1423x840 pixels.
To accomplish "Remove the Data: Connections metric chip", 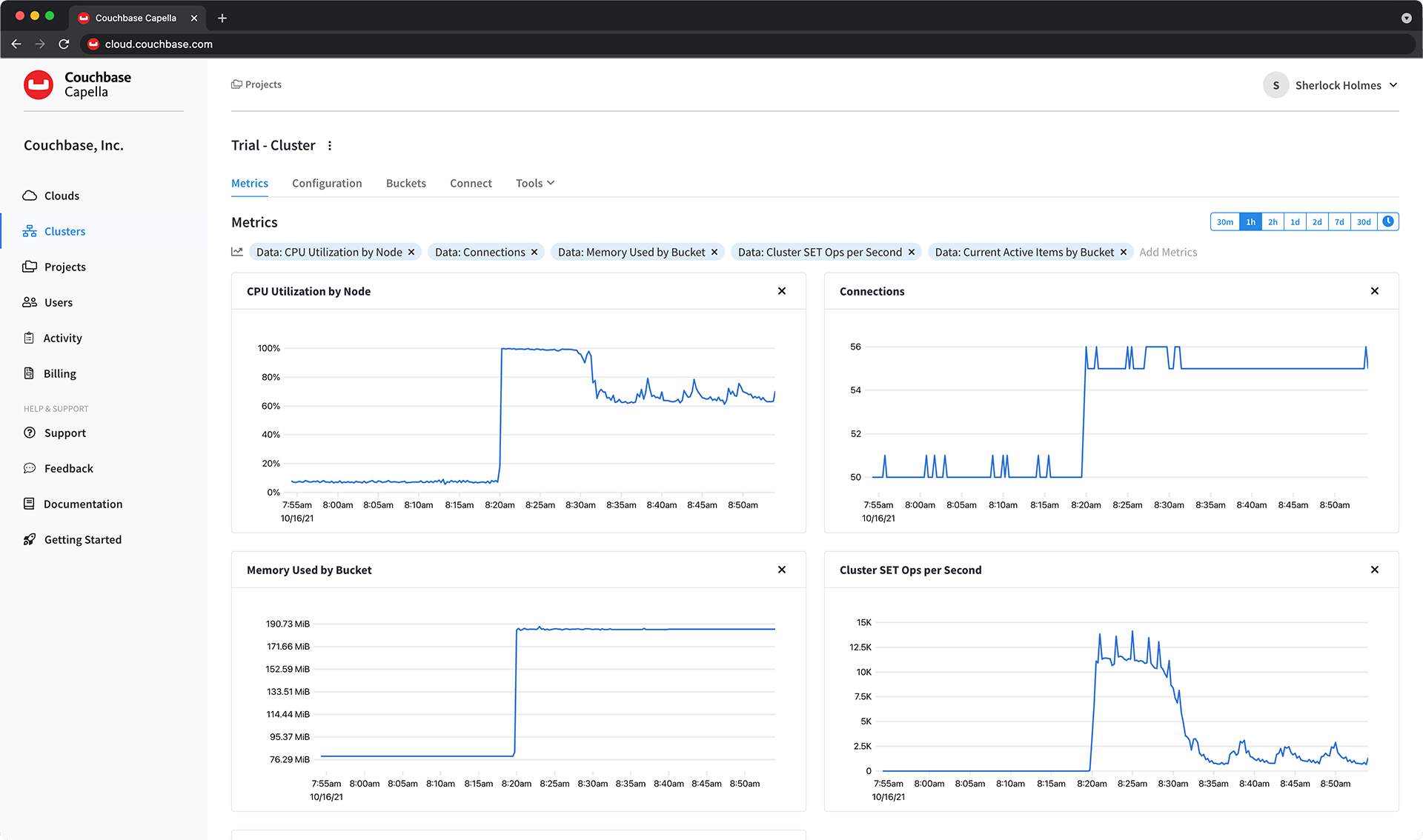I will (534, 253).
